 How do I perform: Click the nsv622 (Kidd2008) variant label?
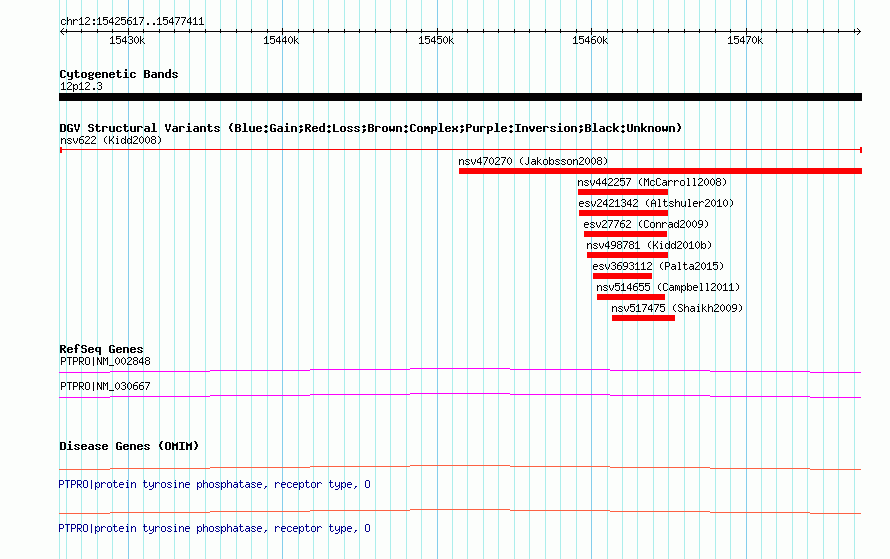pos(111,140)
